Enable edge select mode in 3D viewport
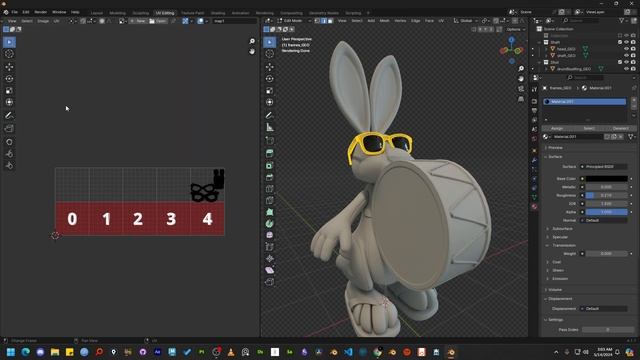Image resolution: width=640 pixels, height=360 pixels. point(324,20)
